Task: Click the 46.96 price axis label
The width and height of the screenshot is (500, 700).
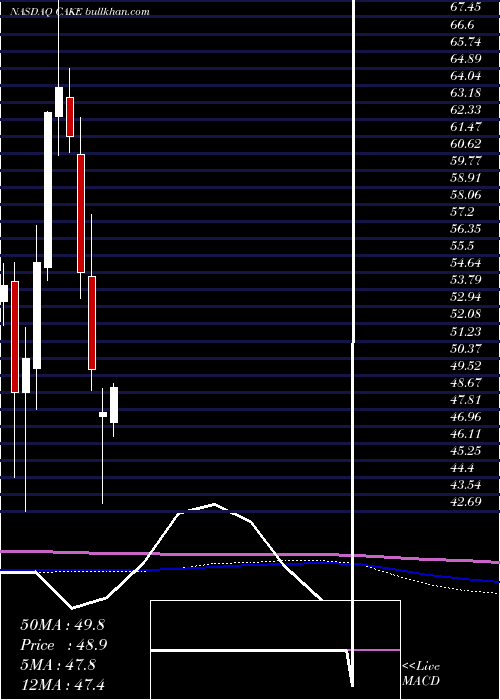Action: tap(466, 416)
